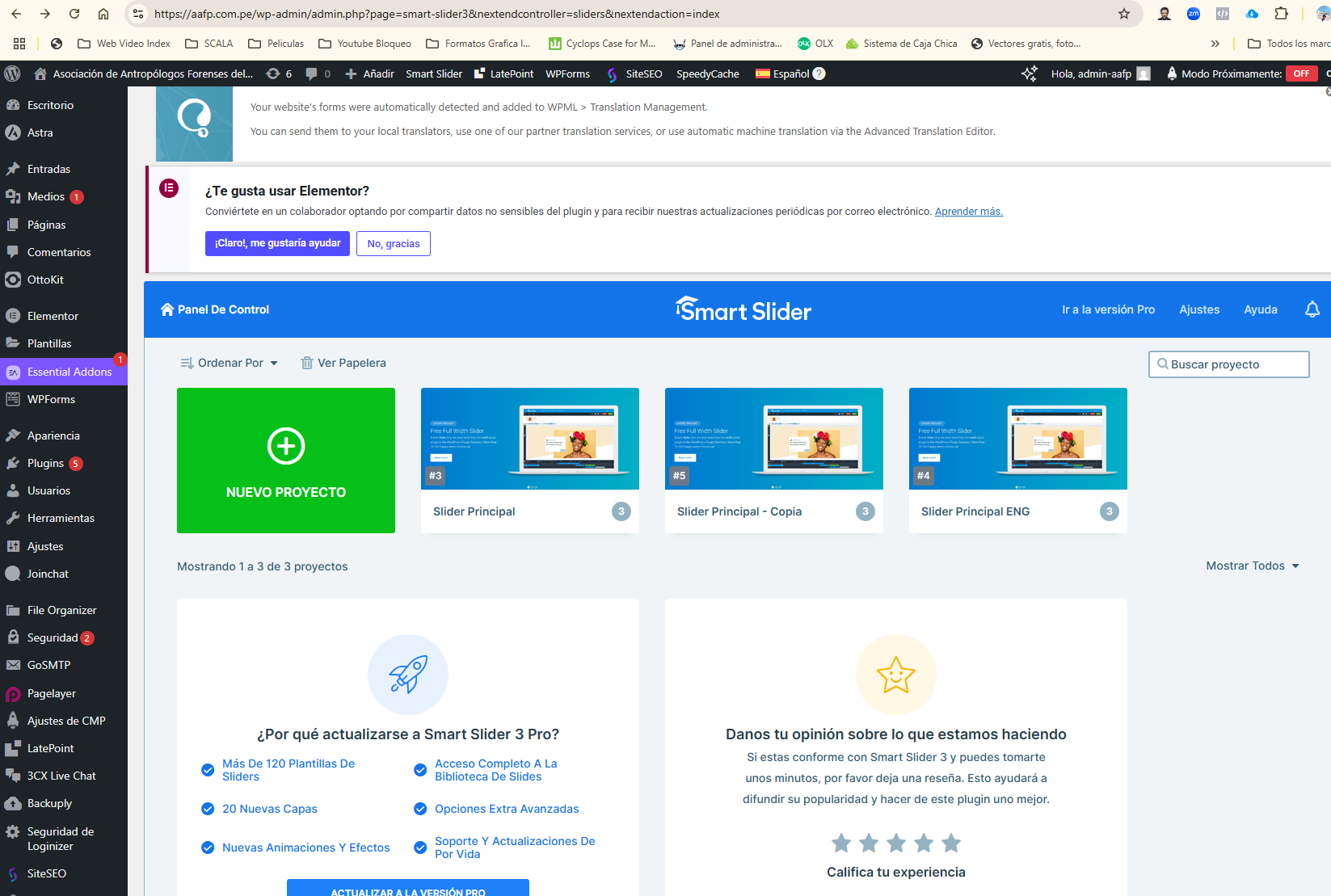The width and height of the screenshot is (1331, 896).
Task: Click the AI sparkle icon in admin bar
Action: (x=1029, y=74)
